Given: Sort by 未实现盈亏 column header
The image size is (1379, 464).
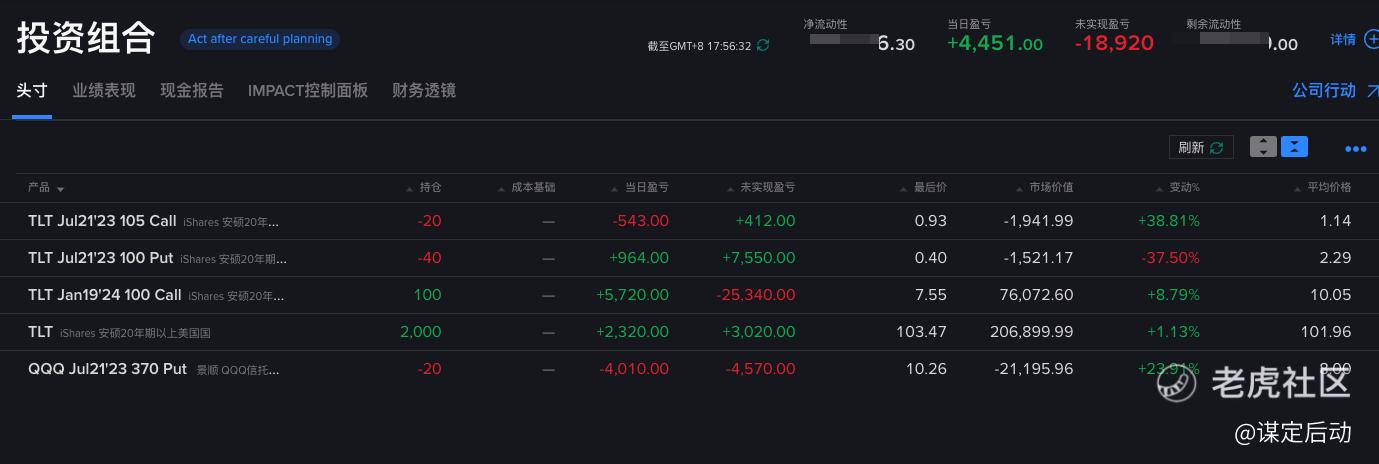Looking at the screenshot, I should pyautogui.click(x=767, y=187).
